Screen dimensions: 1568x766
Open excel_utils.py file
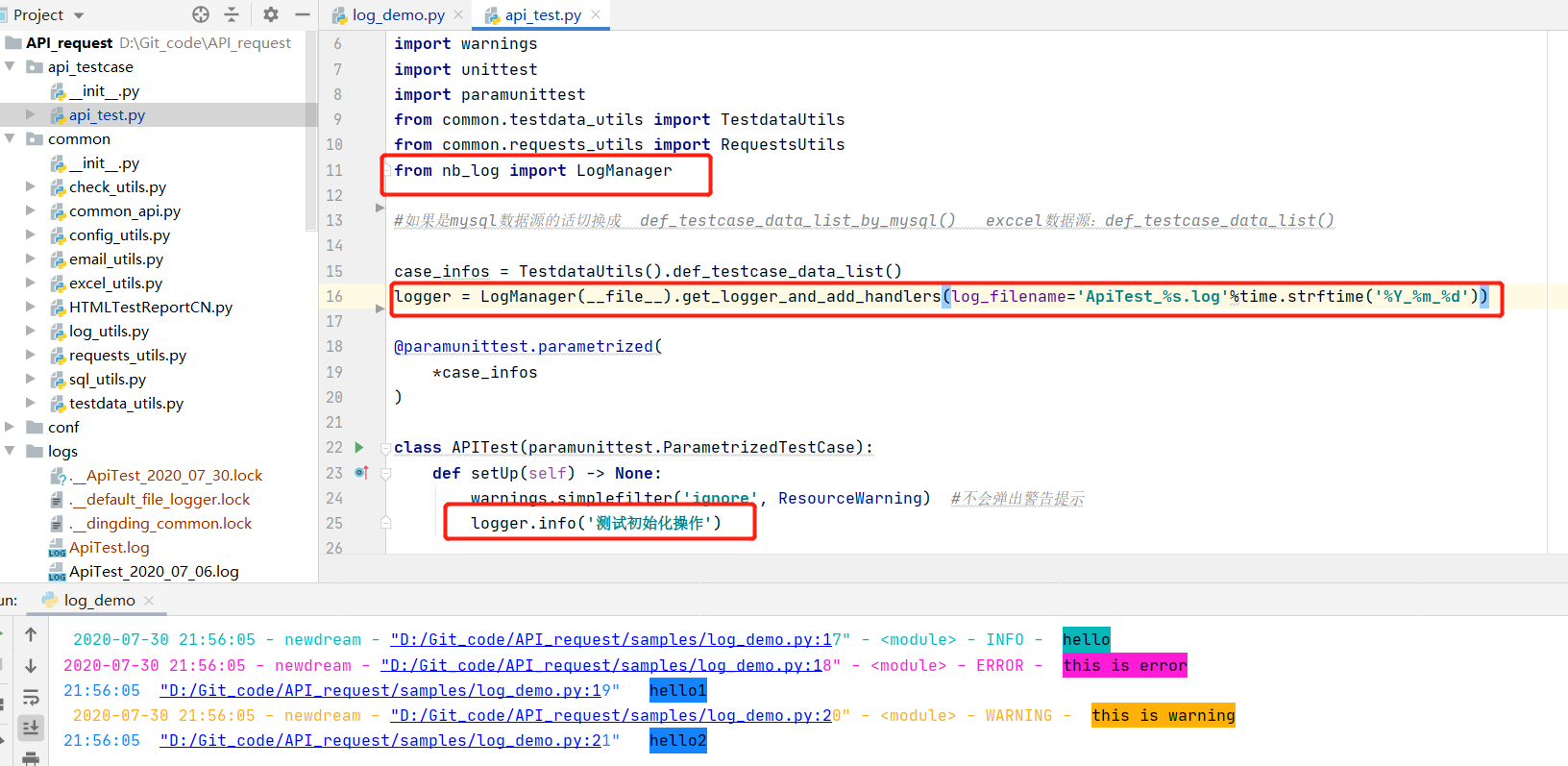[115, 283]
